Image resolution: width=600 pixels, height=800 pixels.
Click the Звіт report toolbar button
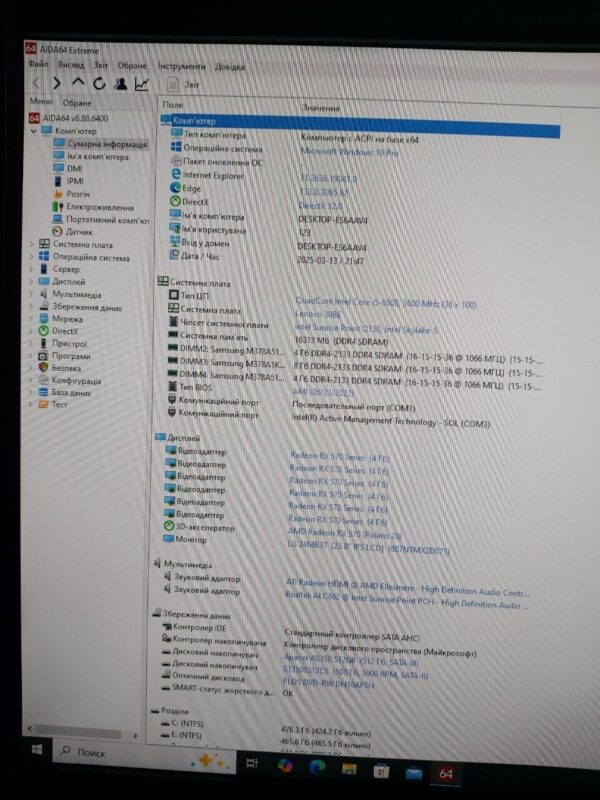click(x=183, y=85)
